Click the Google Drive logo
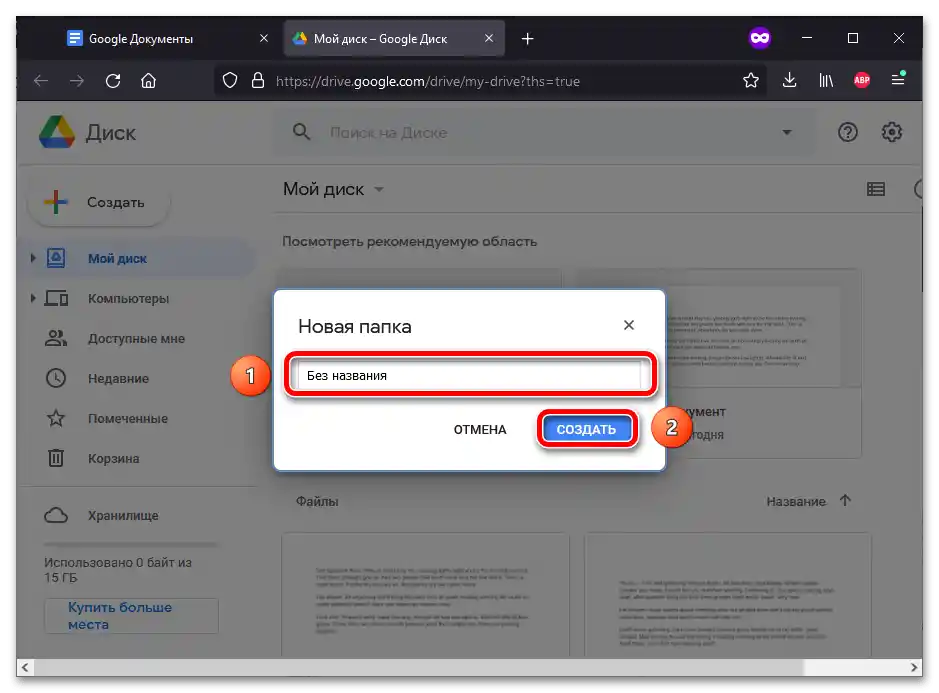The image size is (939, 693). [57, 132]
